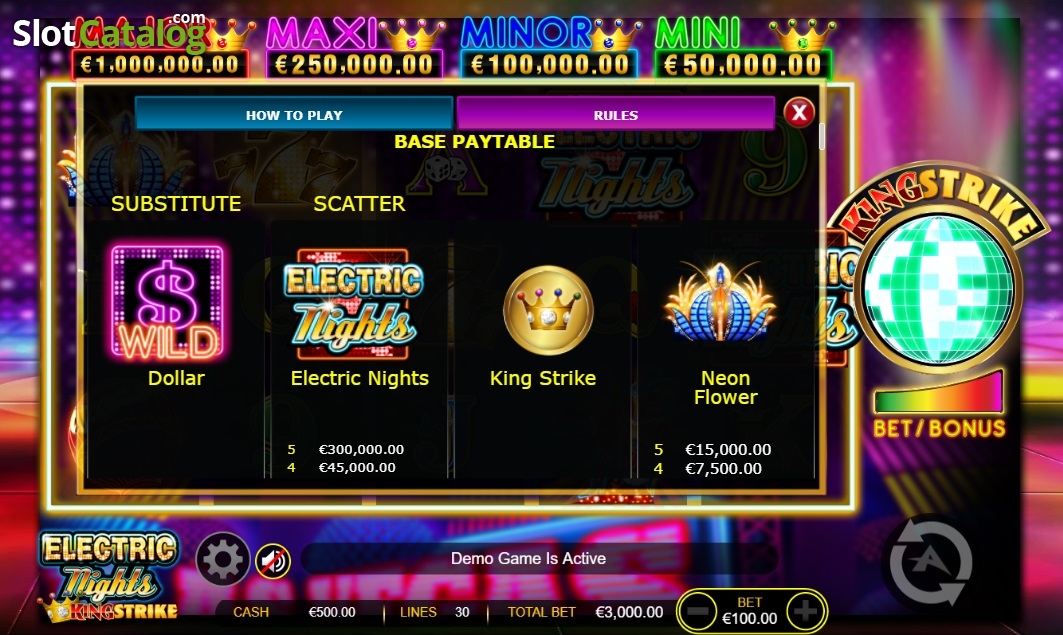Click the paytable vertical scrollbar

(822, 136)
